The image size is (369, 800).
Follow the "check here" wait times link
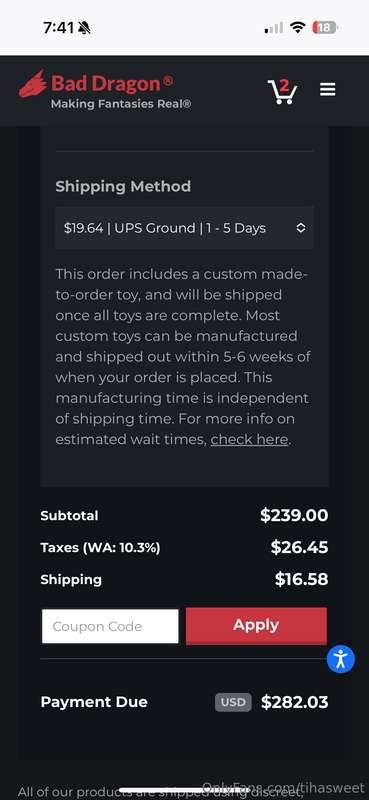(x=249, y=439)
